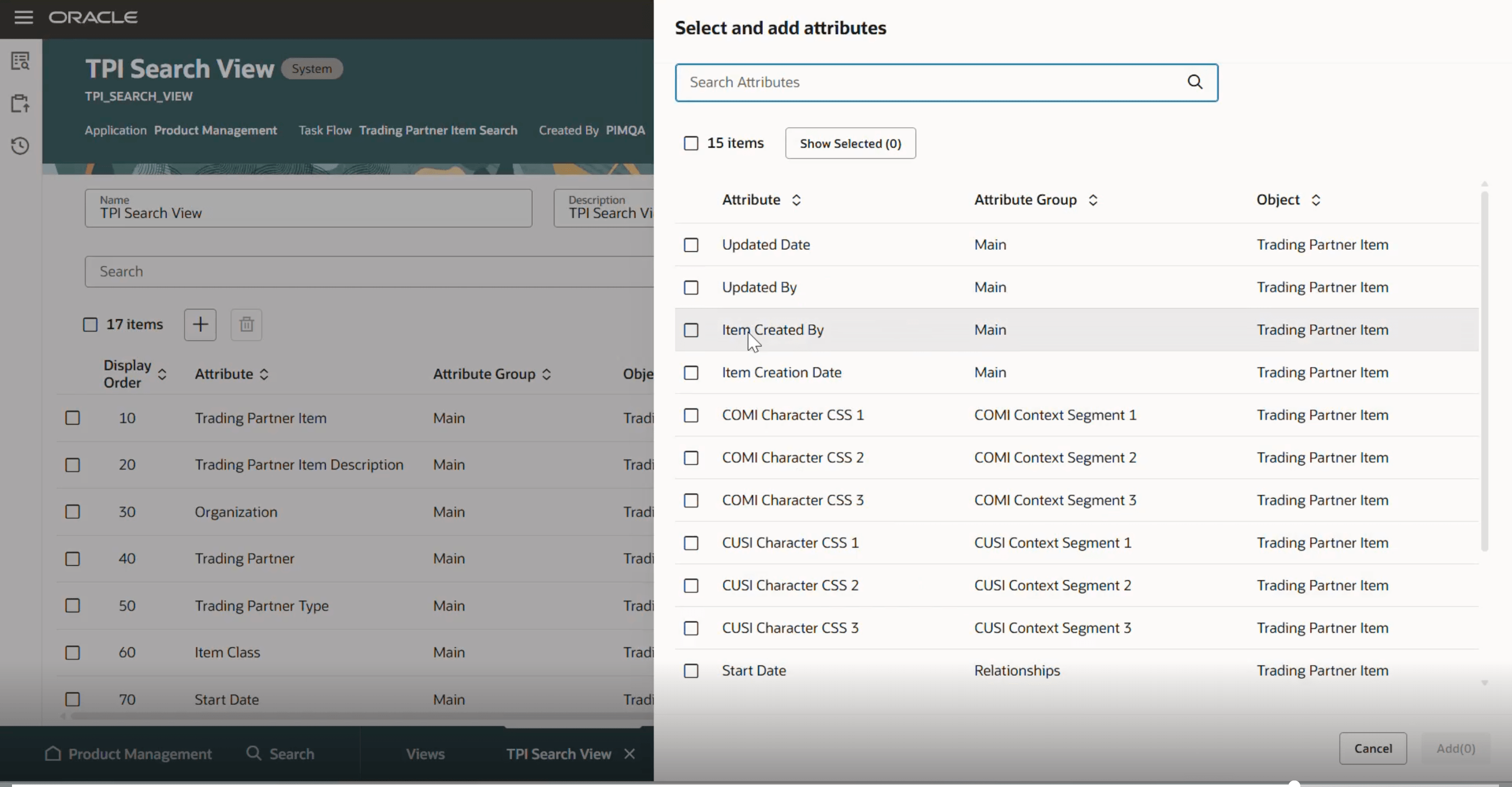Click the Show Selected (0) button
Screen dimensions: 1512x787
pyautogui.click(x=850, y=143)
